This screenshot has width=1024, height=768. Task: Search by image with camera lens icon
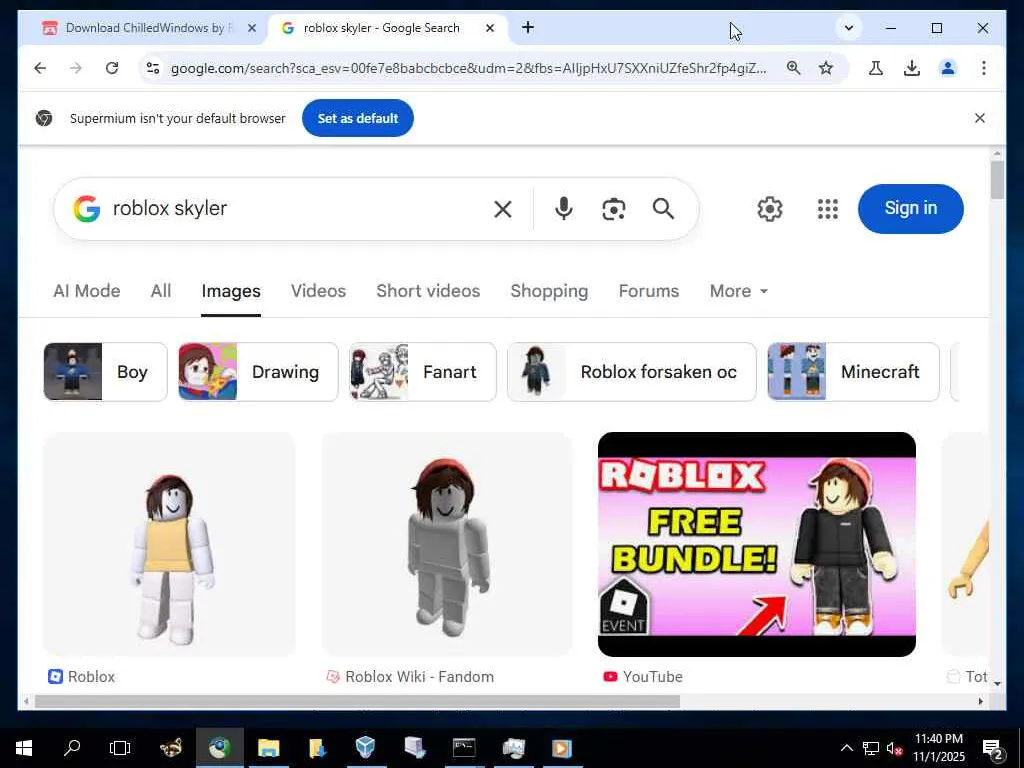613,209
